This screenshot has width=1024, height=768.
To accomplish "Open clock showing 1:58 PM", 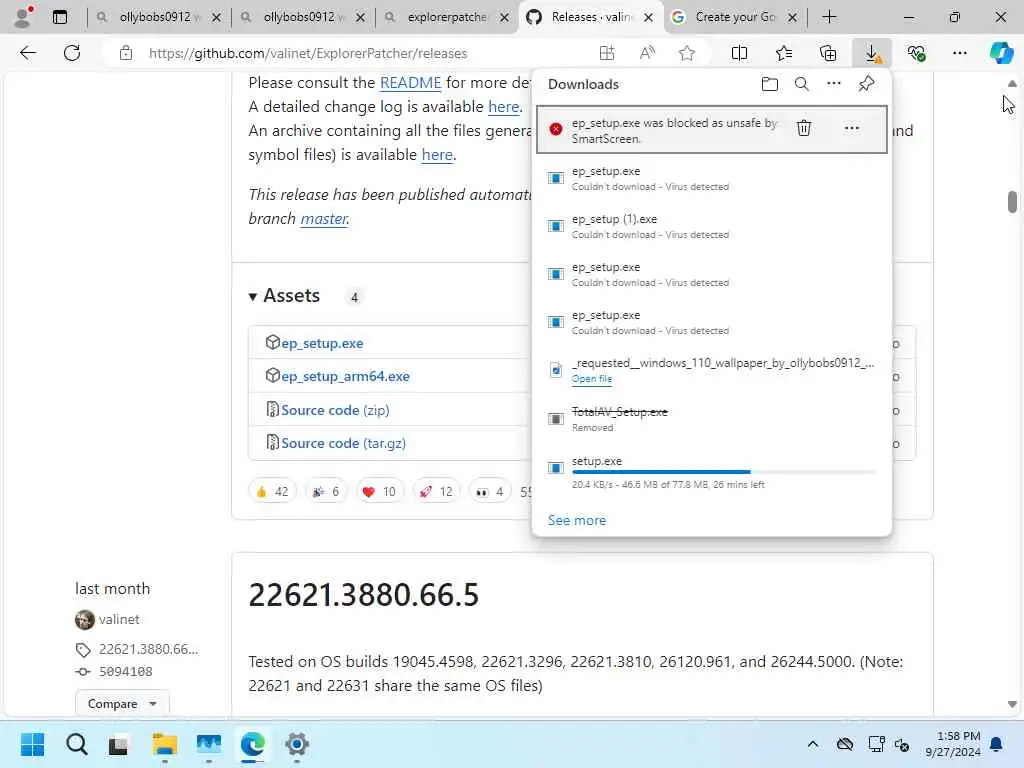I will tap(953, 744).
